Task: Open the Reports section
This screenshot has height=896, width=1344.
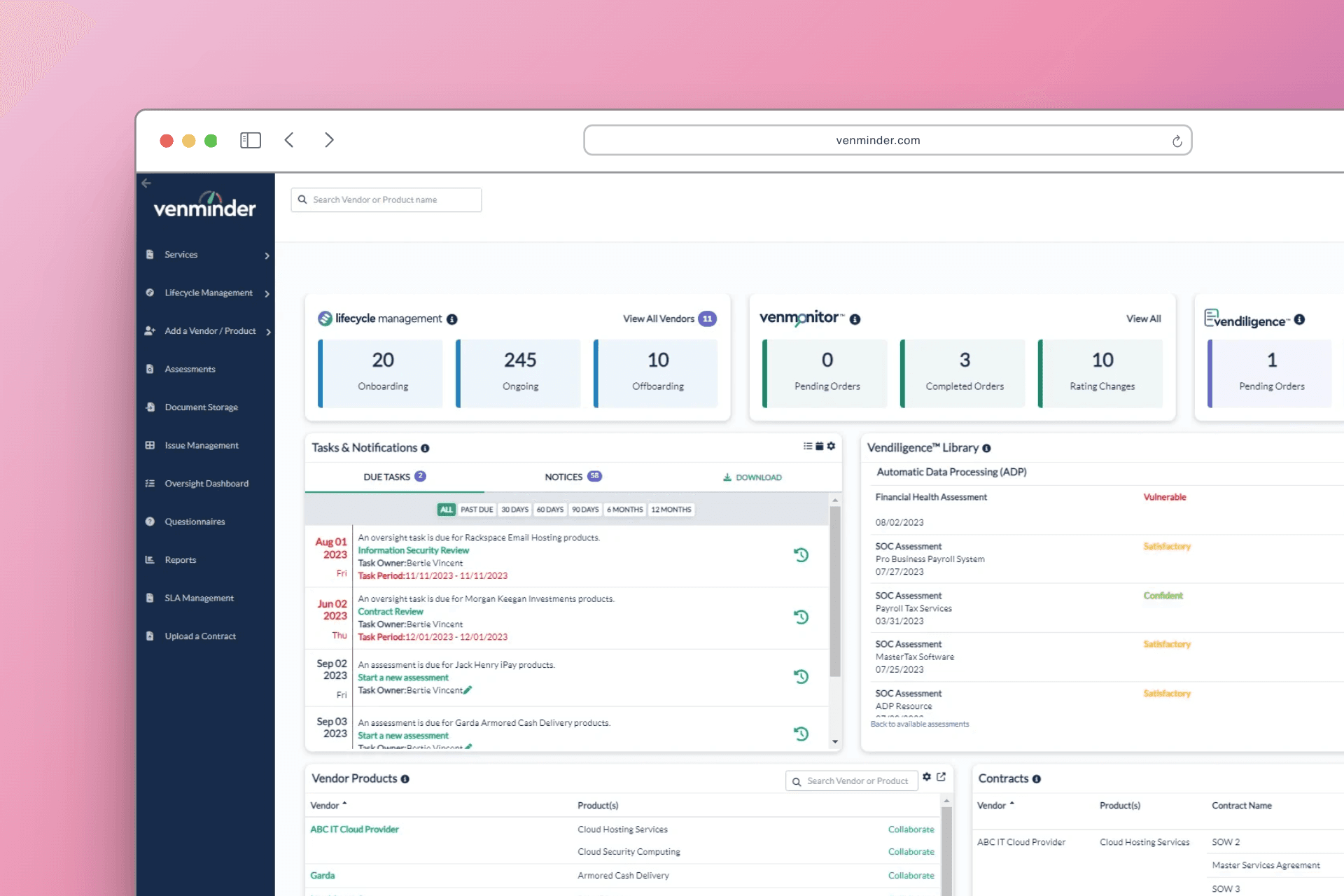Action: 180,559
